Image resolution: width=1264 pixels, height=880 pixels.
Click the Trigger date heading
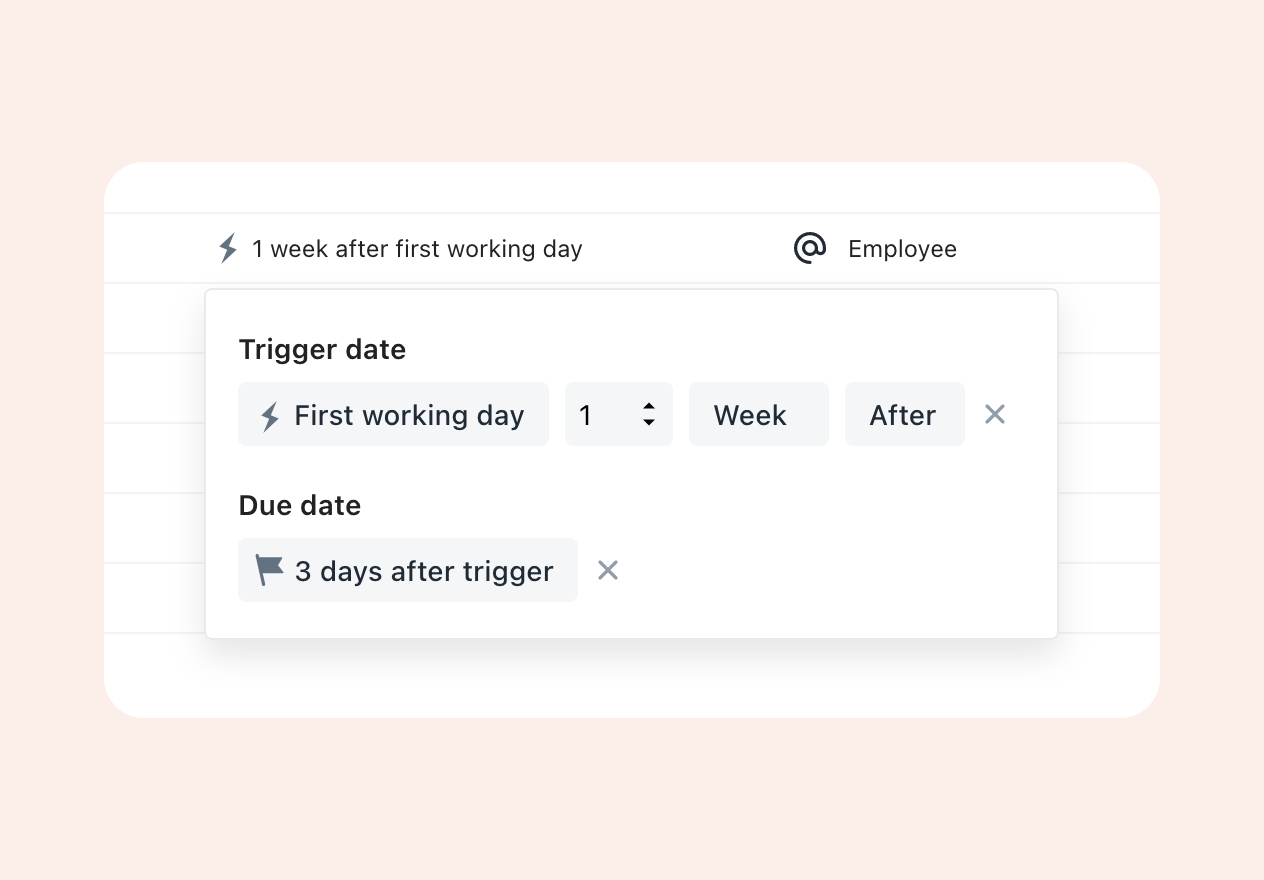tap(322, 349)
